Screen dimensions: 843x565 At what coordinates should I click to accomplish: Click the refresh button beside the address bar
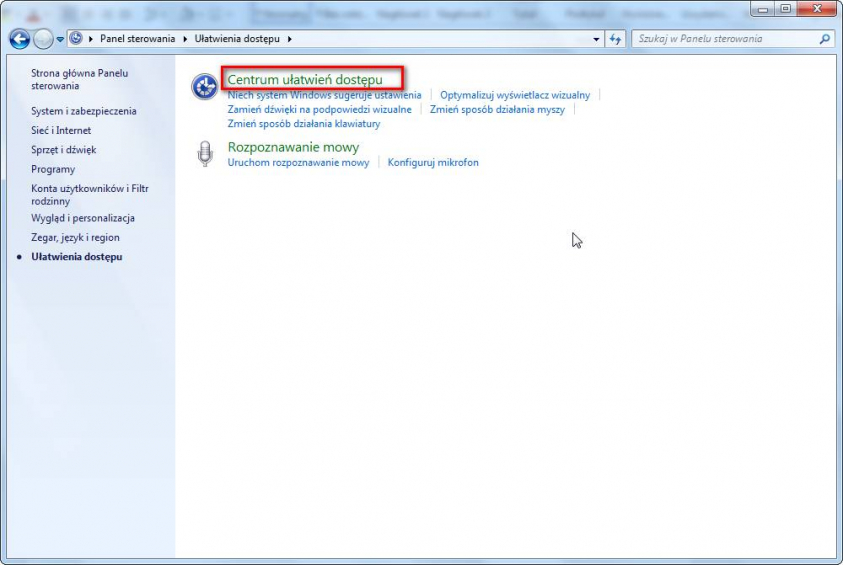616,39
